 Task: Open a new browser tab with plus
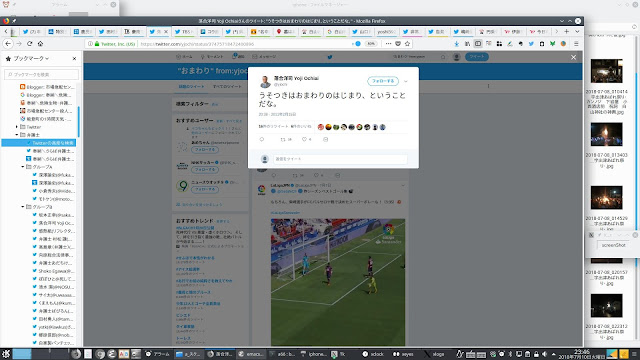coord(567,31)
